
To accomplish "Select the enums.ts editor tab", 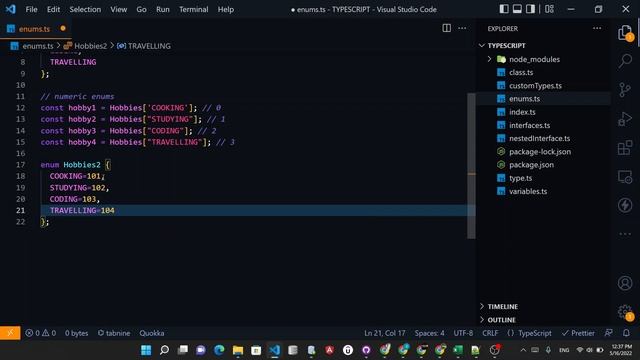I will click(x=36, y=29).
